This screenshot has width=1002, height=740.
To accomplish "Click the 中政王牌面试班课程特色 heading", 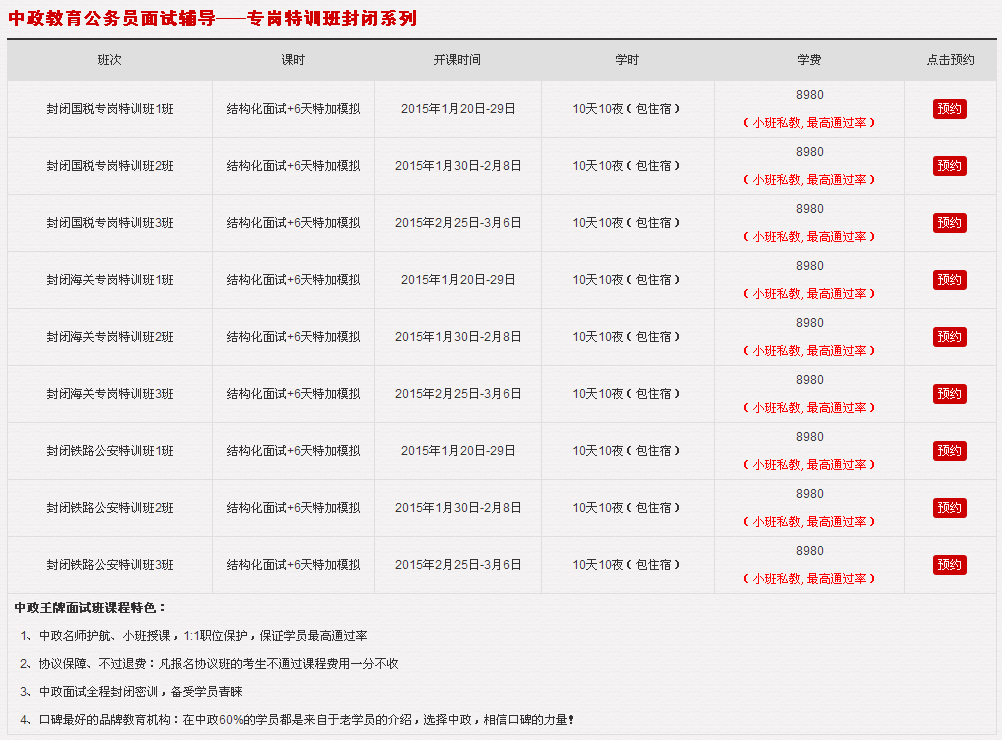I will tap(91, 607).
